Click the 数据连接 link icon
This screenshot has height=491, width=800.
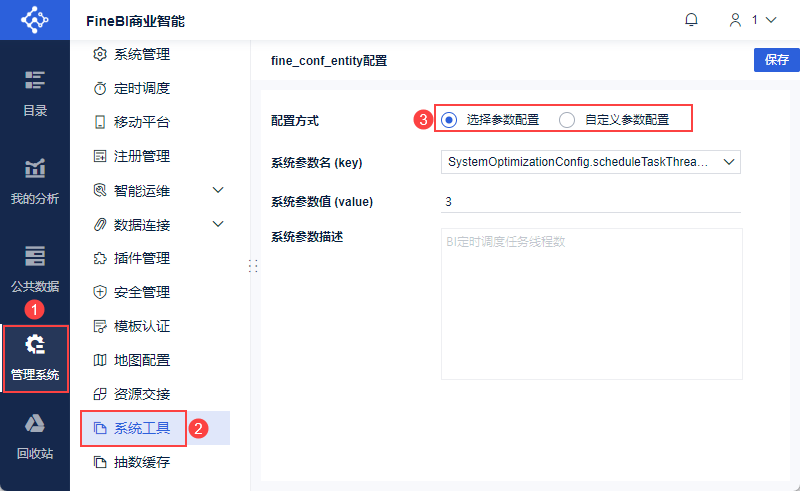coord(100,225)
